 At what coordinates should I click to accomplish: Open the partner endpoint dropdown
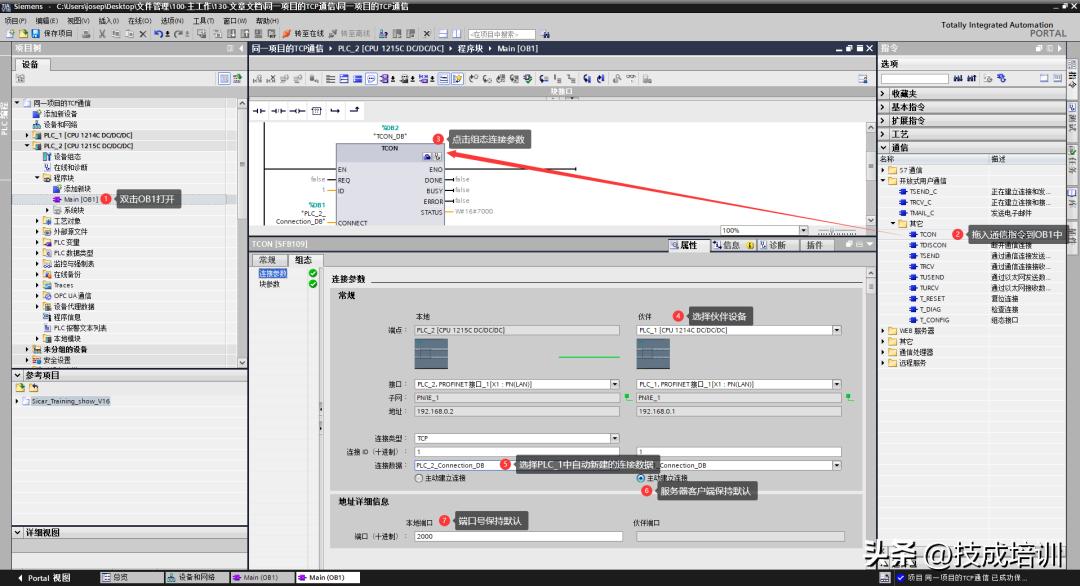835,330
